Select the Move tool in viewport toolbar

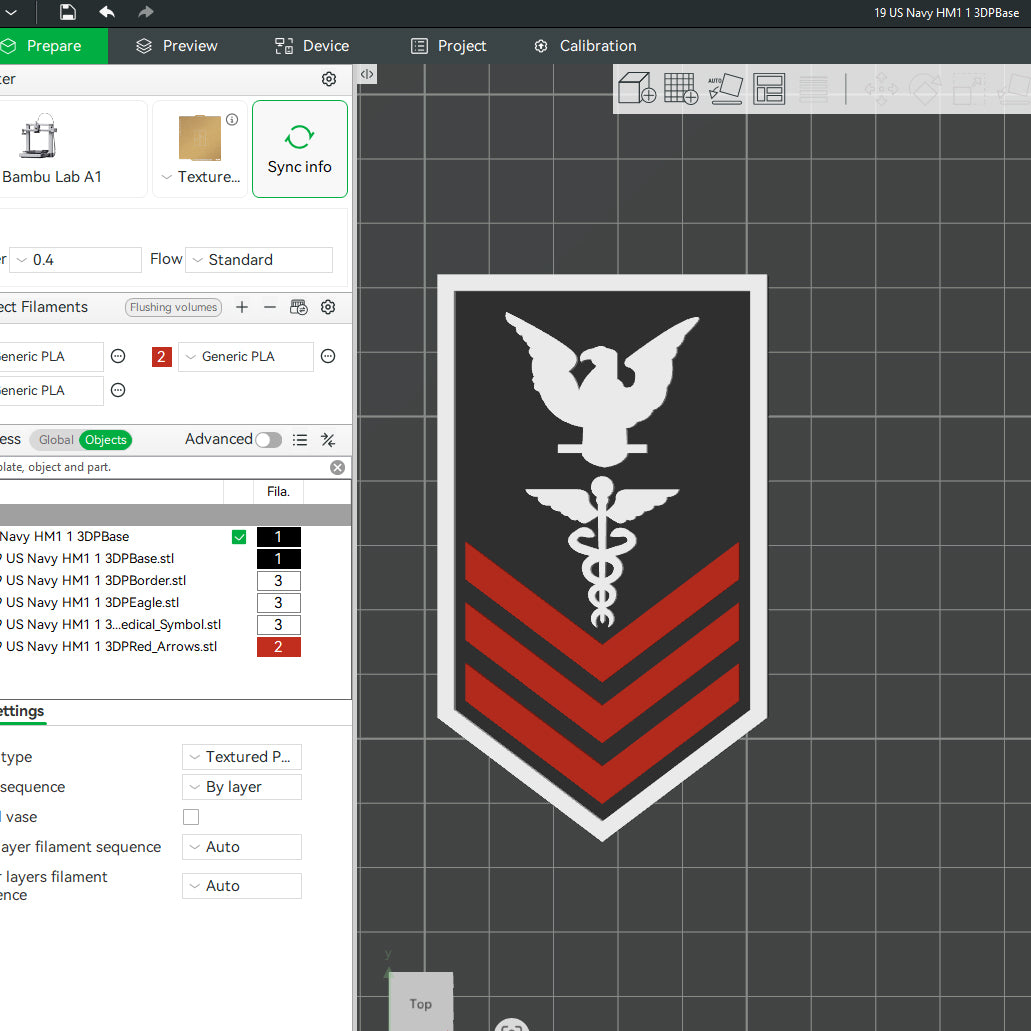(x=881, y=88)
